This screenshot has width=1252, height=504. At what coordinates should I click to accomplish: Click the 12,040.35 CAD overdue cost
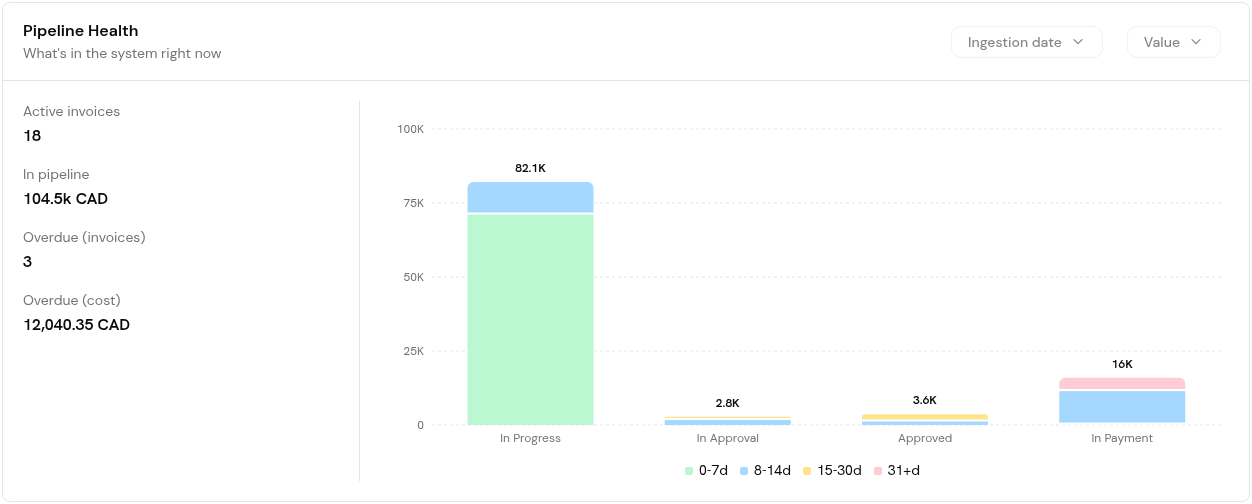click(x=77, y=325)
